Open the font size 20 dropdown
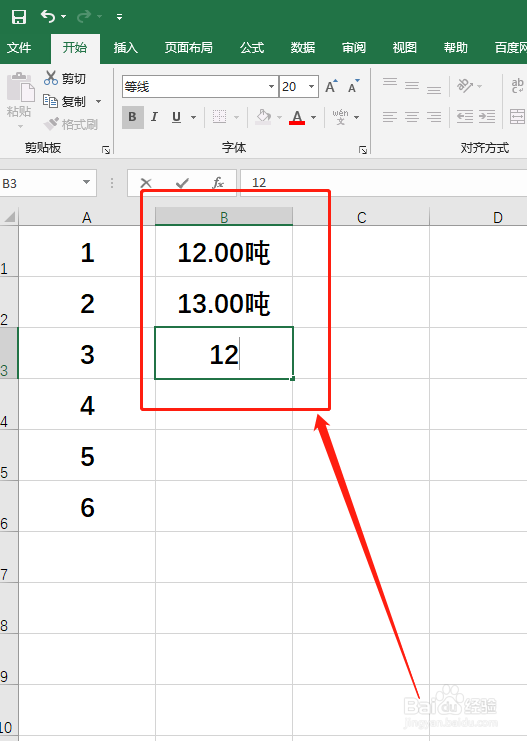The image size is (527, 741). point(311,86)
